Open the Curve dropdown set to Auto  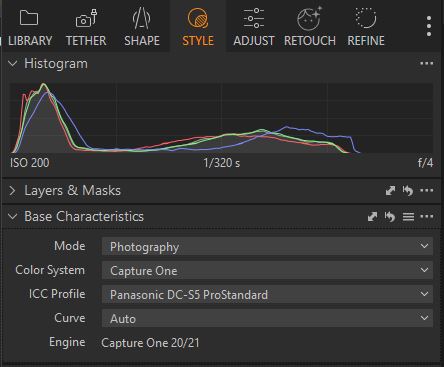tap(267, 318)
